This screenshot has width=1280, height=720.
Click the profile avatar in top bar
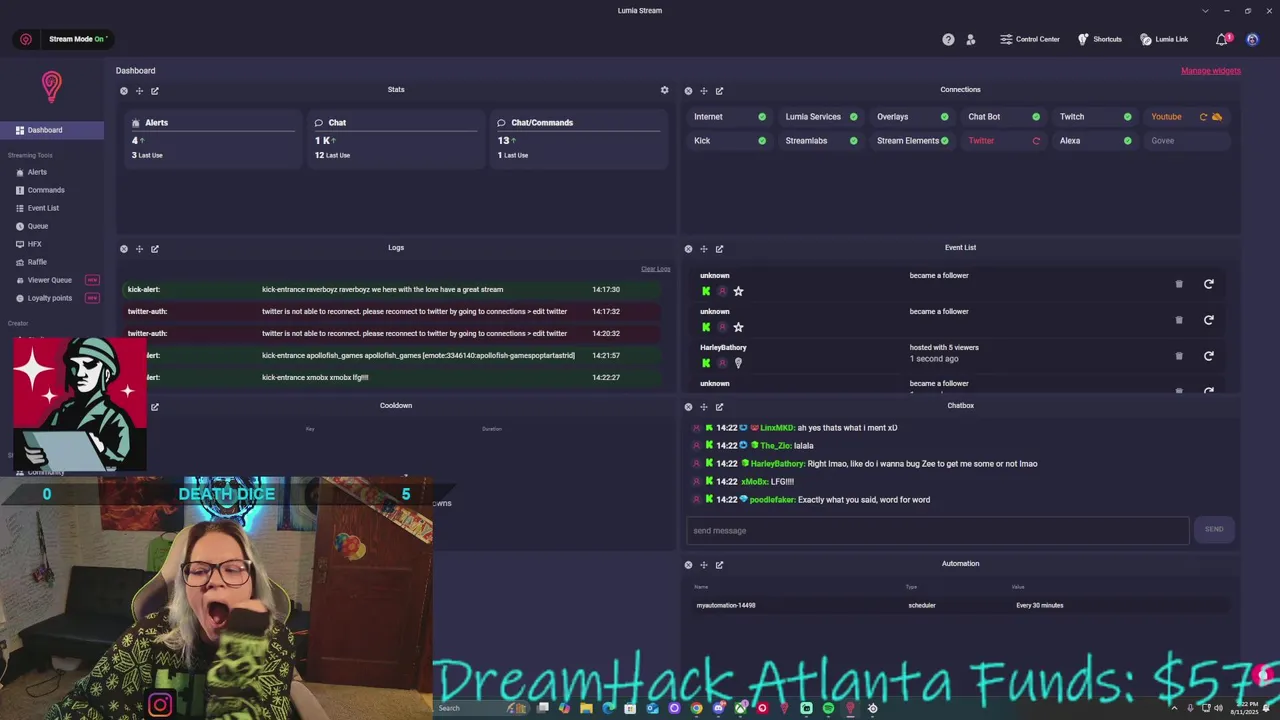[x=1252, y=39]
